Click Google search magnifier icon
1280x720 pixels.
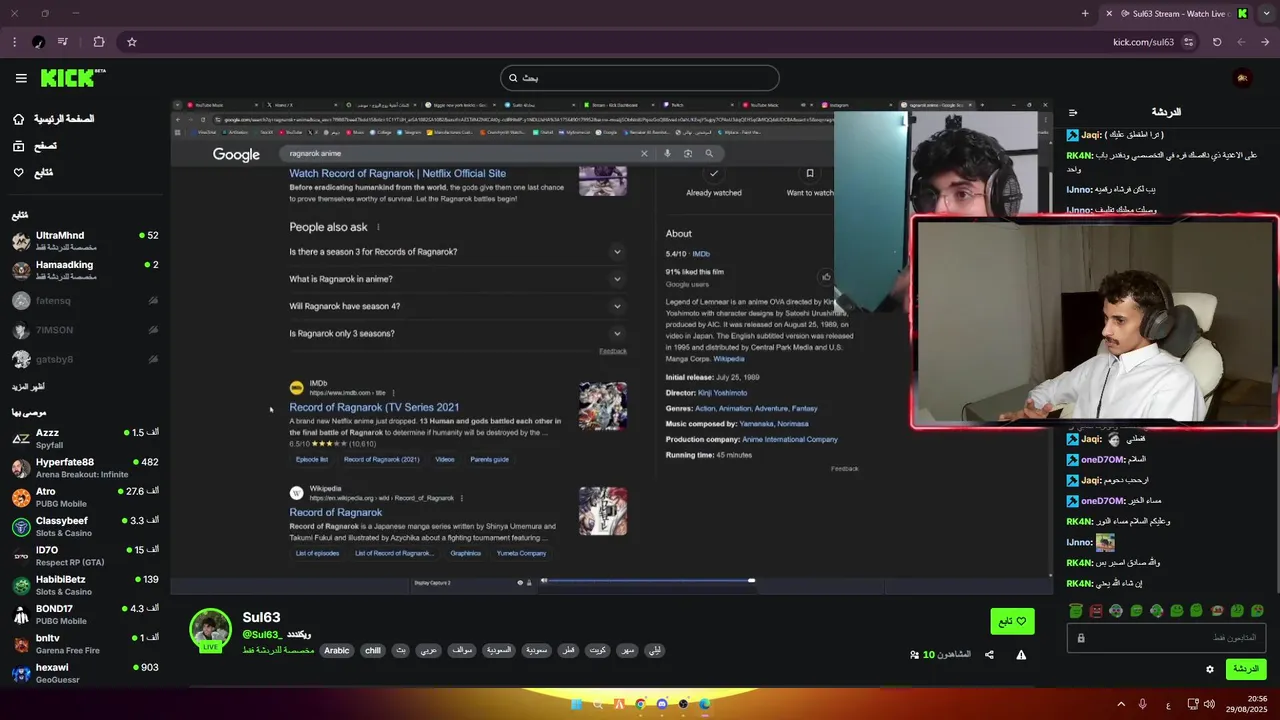[x=709, y=153]
